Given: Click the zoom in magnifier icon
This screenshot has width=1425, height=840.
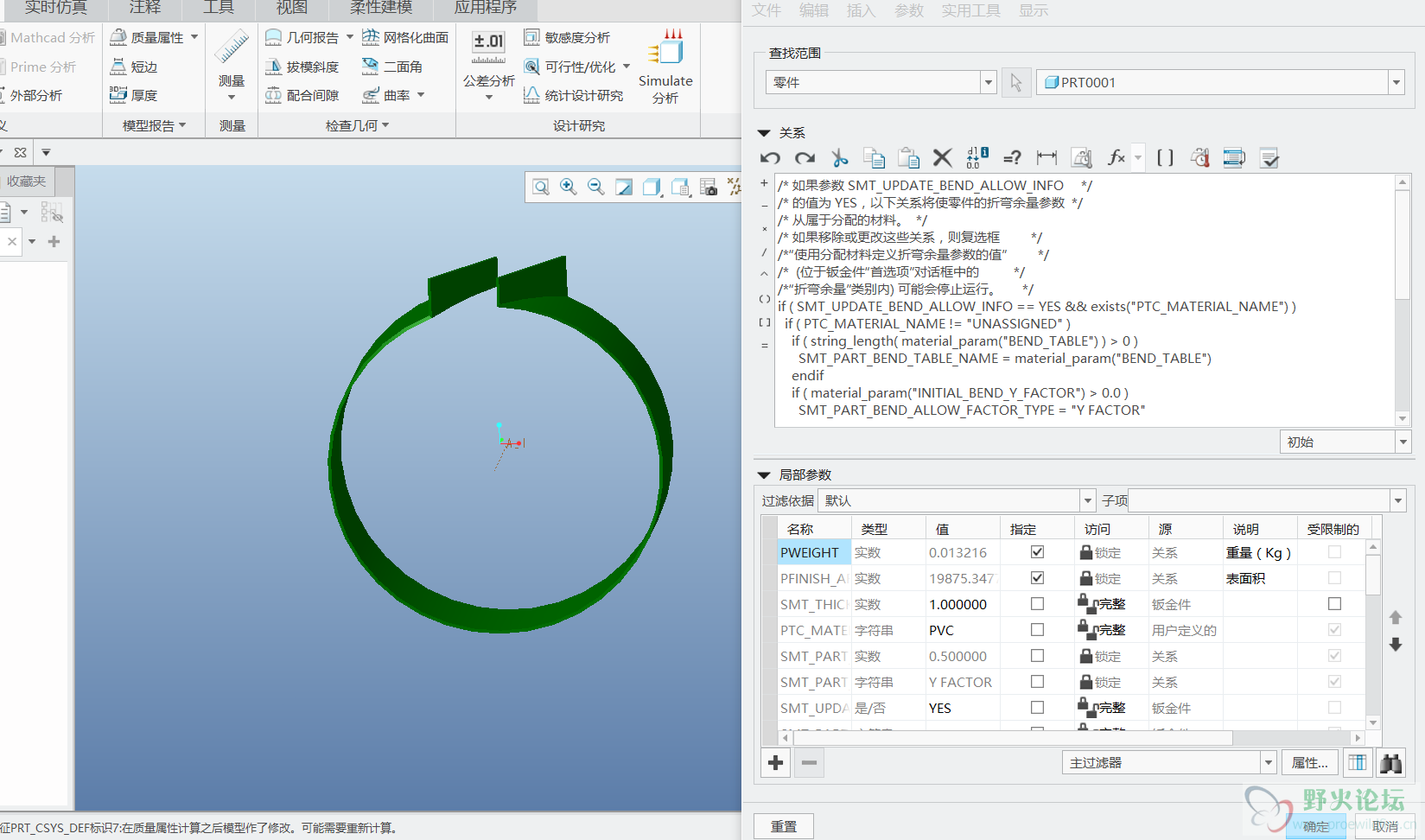Looking at the screenshot, I should point(568,187).
